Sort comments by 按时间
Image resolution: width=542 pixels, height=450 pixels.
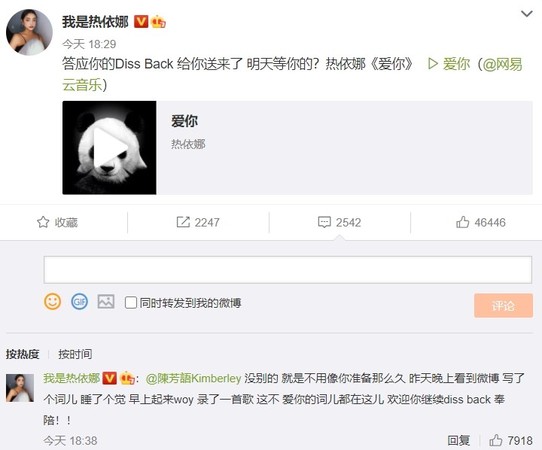coord(75,354)
